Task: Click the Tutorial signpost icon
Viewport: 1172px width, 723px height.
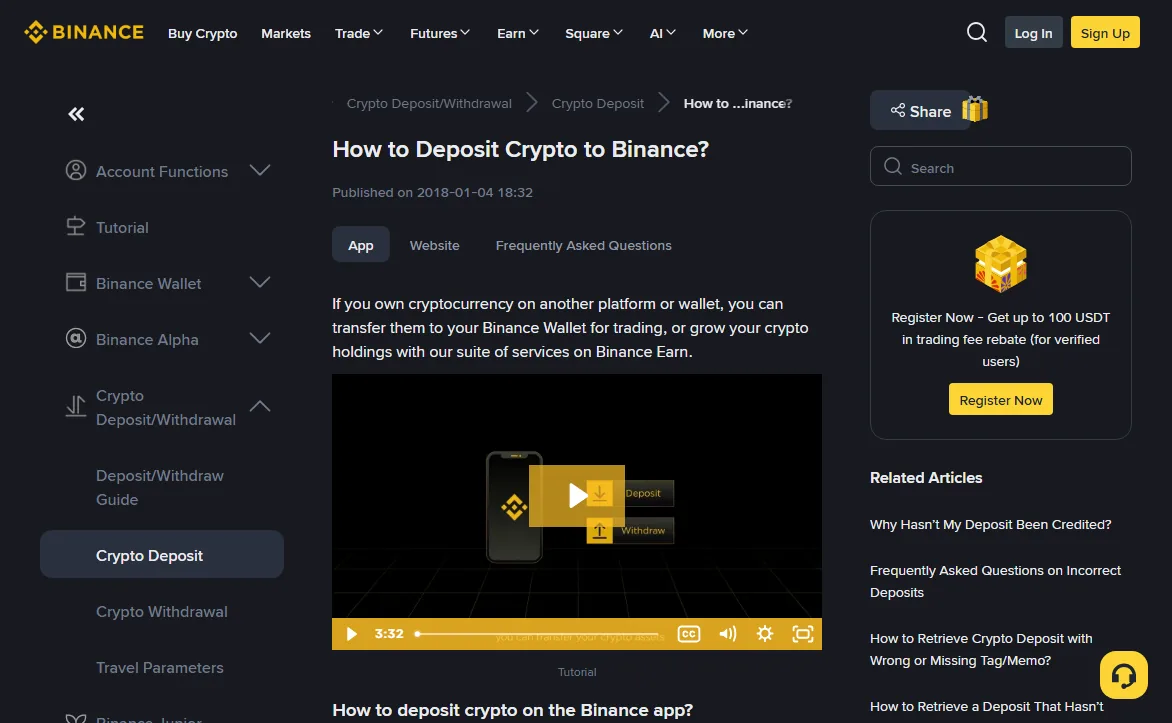Action: [76, 227]
